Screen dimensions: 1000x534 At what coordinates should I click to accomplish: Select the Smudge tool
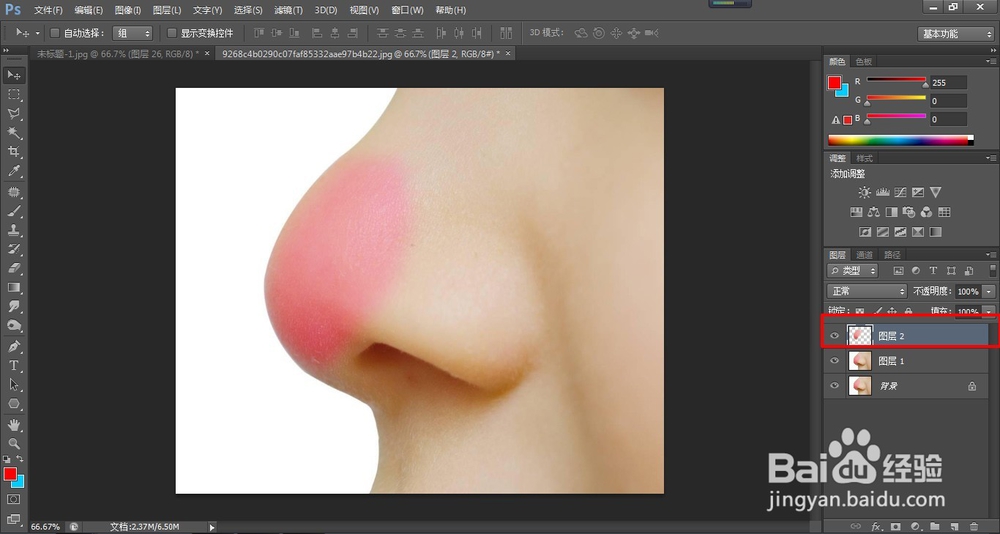(14, 307)
